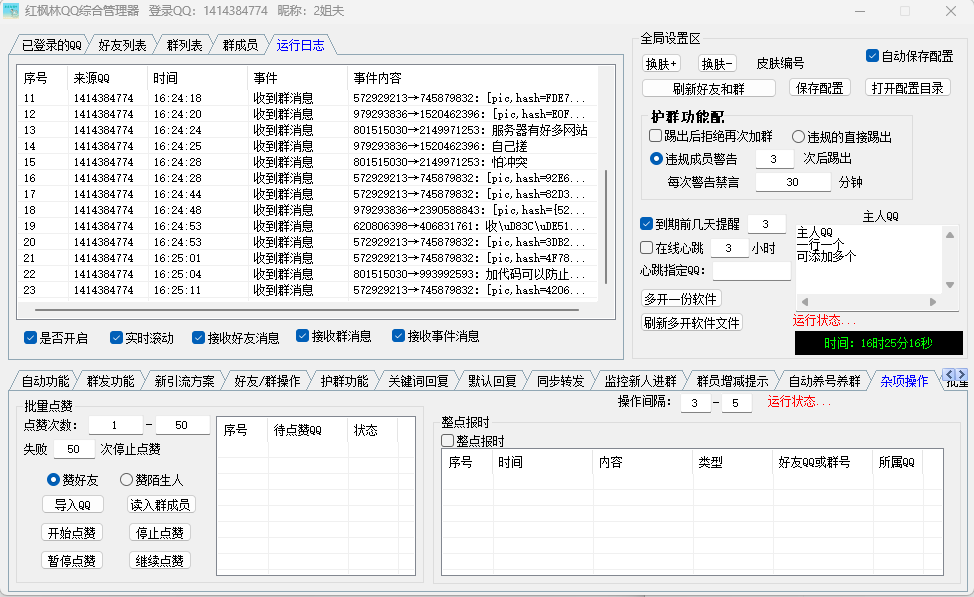Click the 心跳指定QQ input field
This screenshot has height=597, width=974.
[x=751, y=271]
